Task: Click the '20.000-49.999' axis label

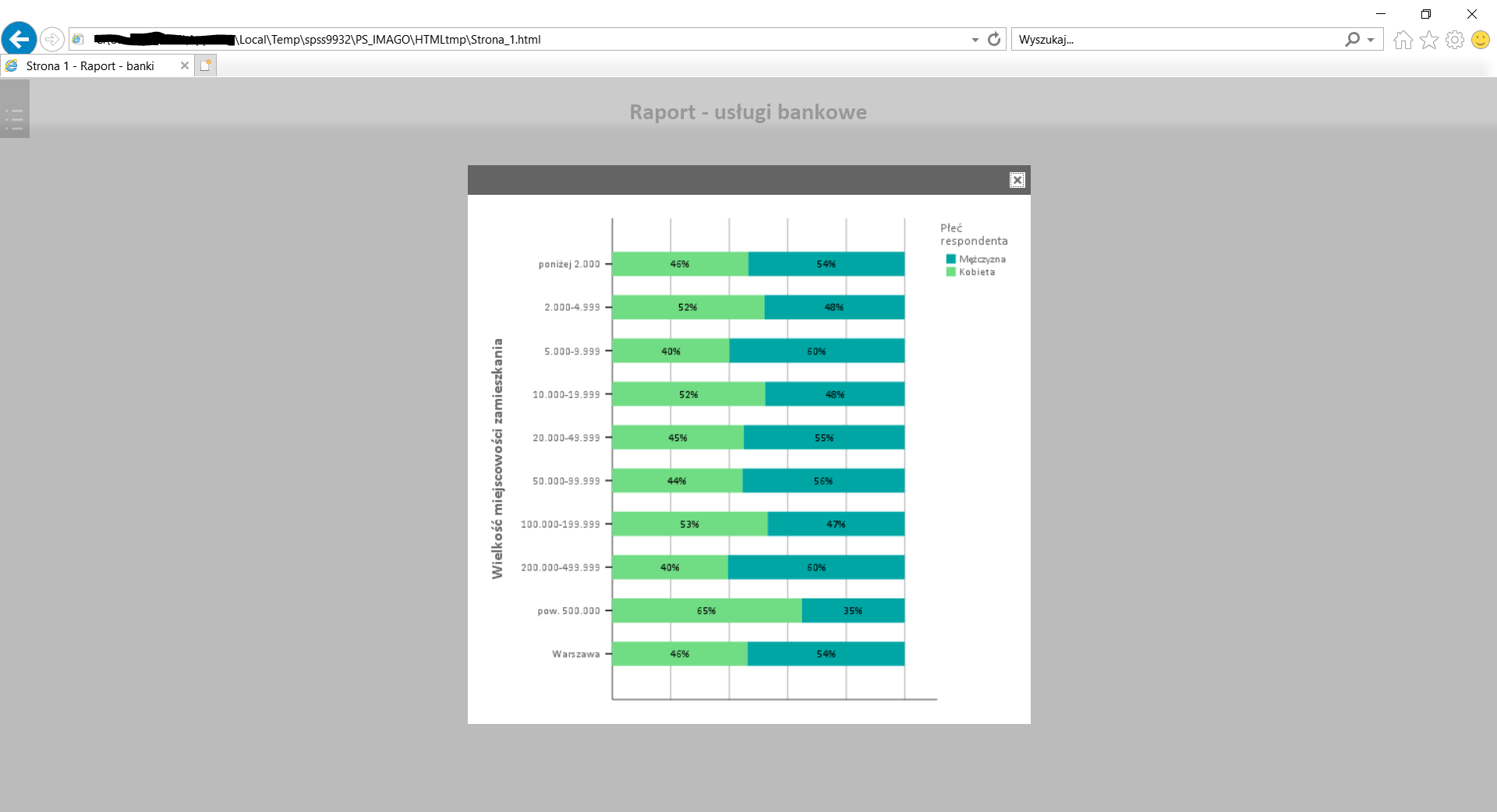Action: [567, 439]
